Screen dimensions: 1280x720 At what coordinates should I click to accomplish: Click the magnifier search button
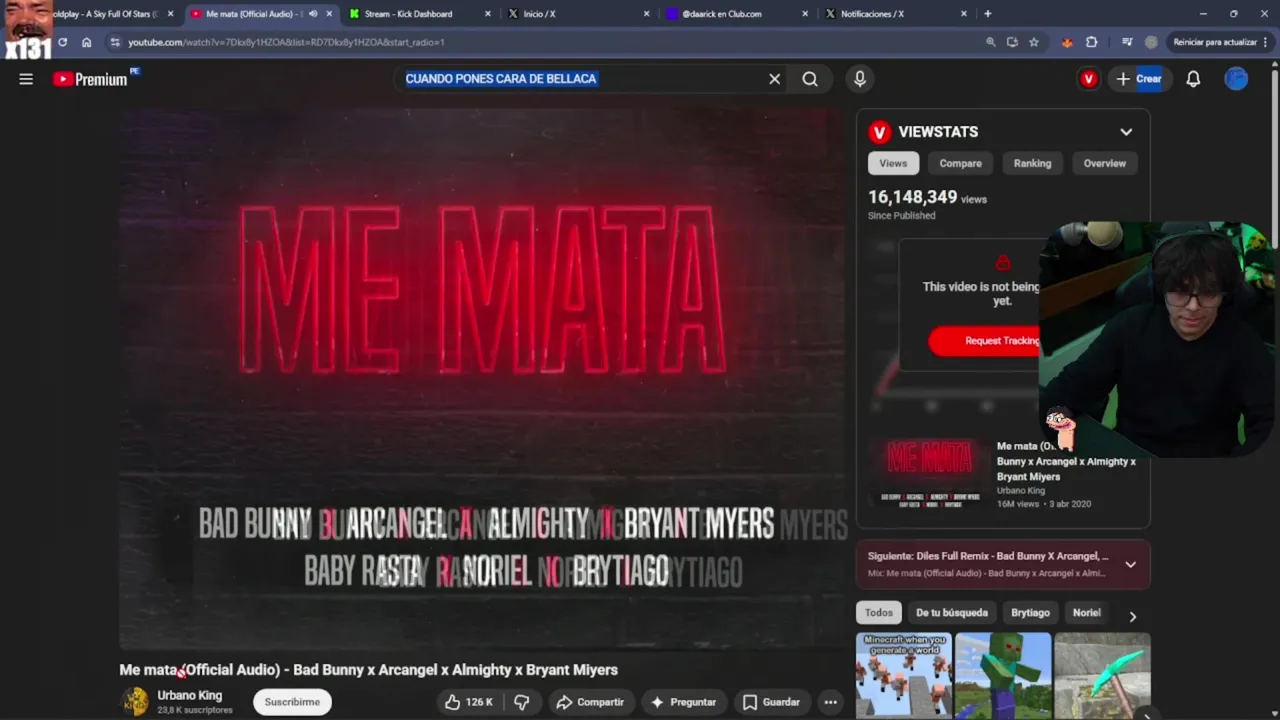(x=810, y=79)
